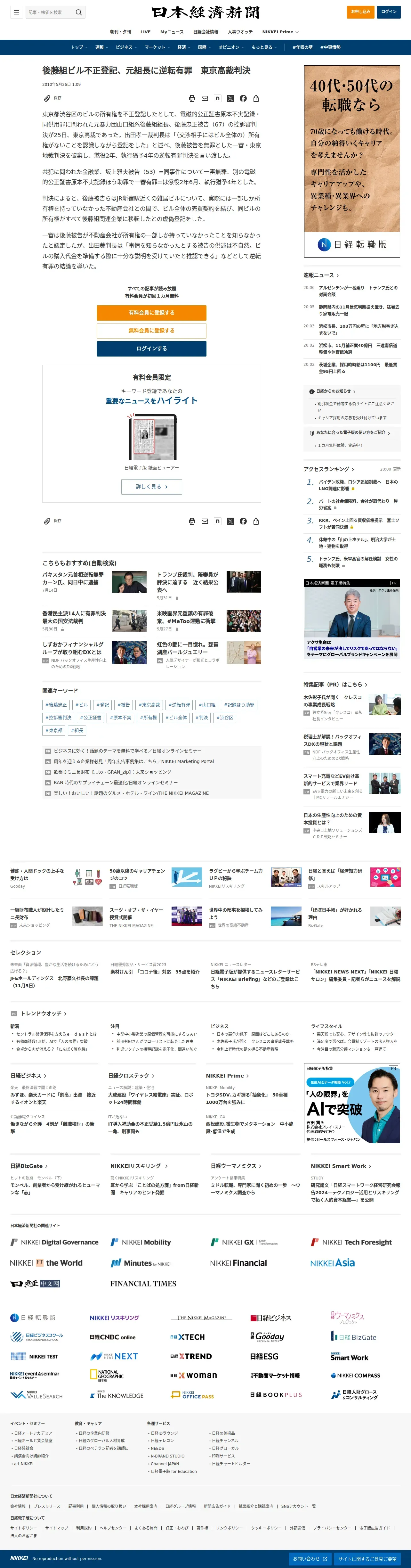Image resolution: width=411 pixels, height=1568 pixels.
Task: Click the magnifier search icon
Action: pos(78,12)
